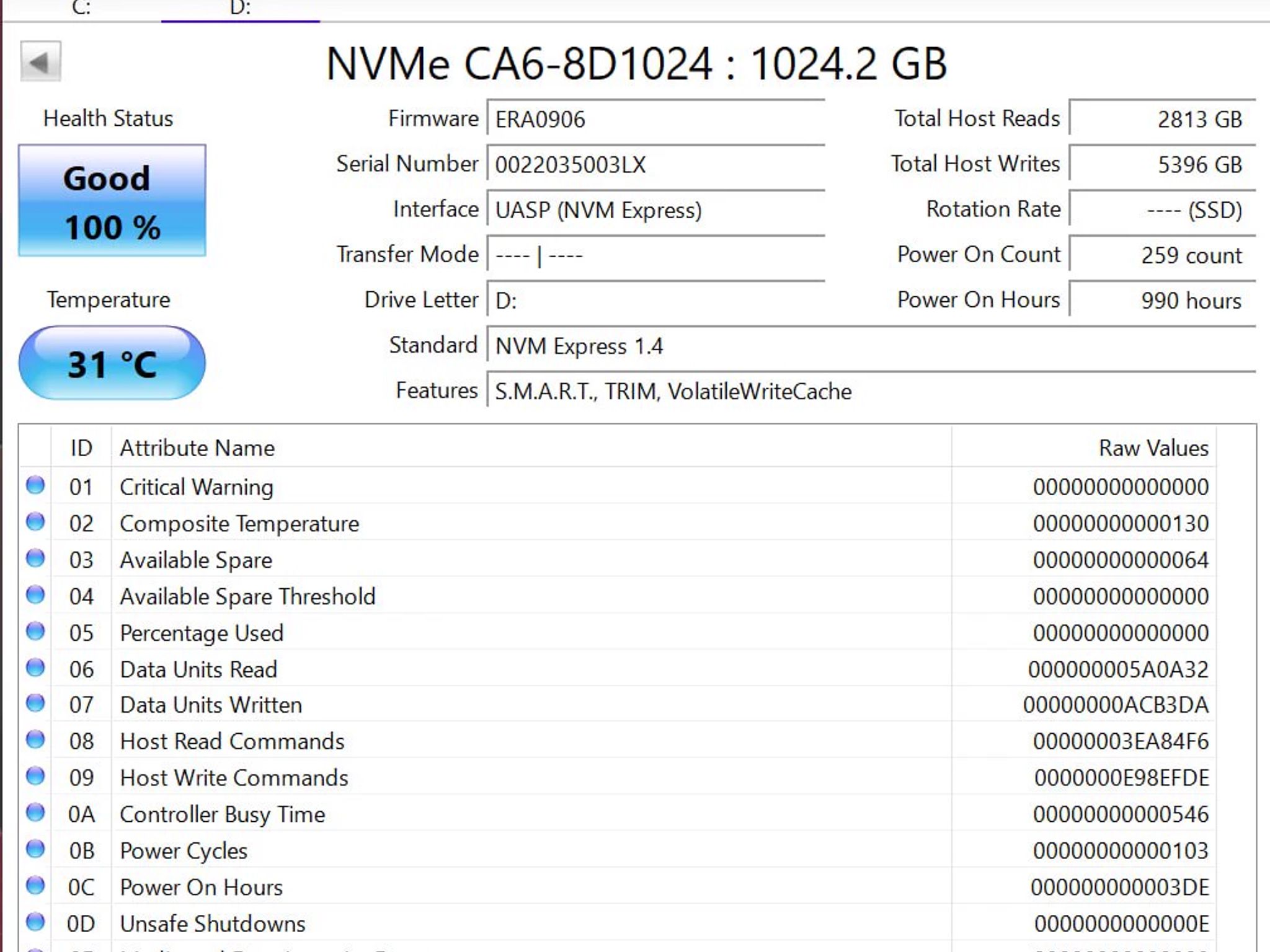The image size is (1270, 952).
Task: Select the raw value 00000000ACB3DA
Action: [x=1116, y=705]
